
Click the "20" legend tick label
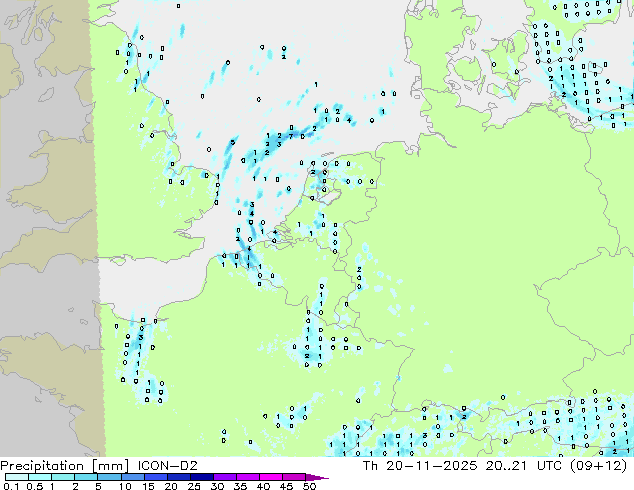point(171,486)
